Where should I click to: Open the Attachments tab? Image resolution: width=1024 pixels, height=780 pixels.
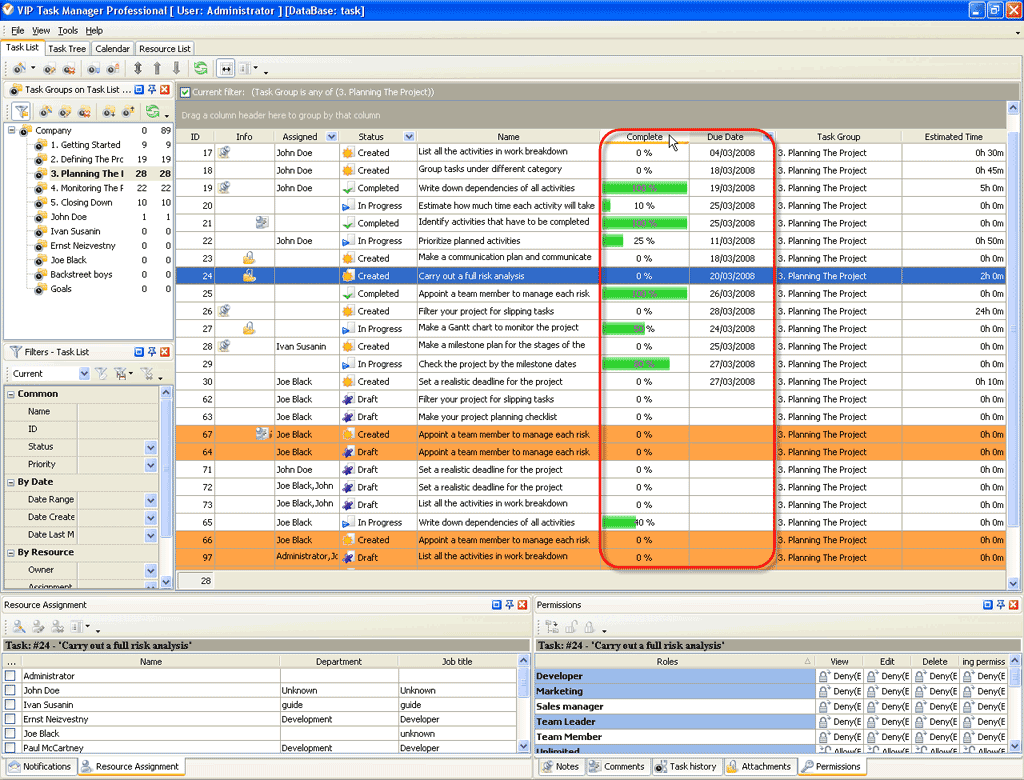[x=760, y=766]
